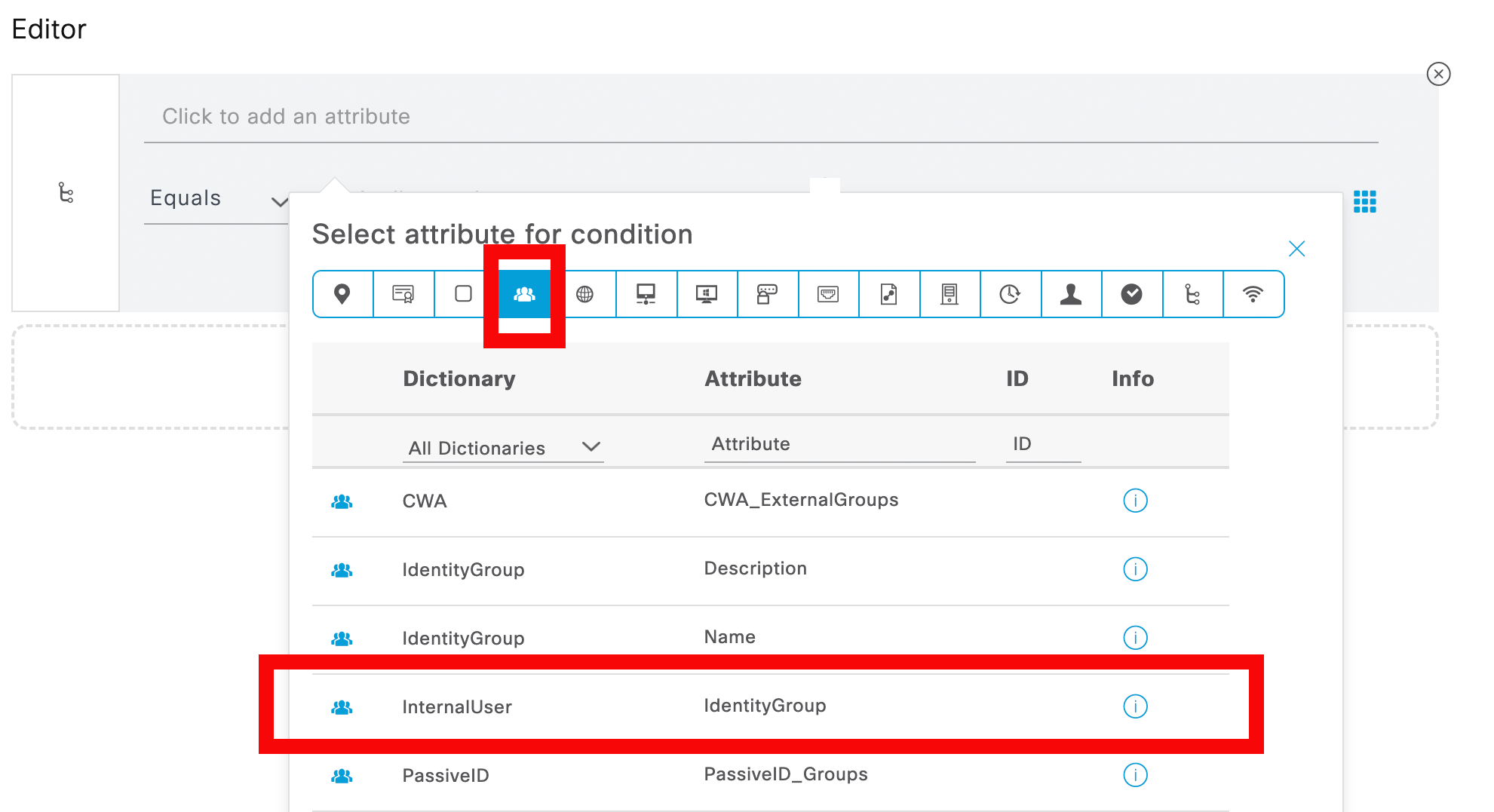The height and width of the screenshot is (812, 1494).
Task: Close the Select attribute popup
Action: [1297, 249]
